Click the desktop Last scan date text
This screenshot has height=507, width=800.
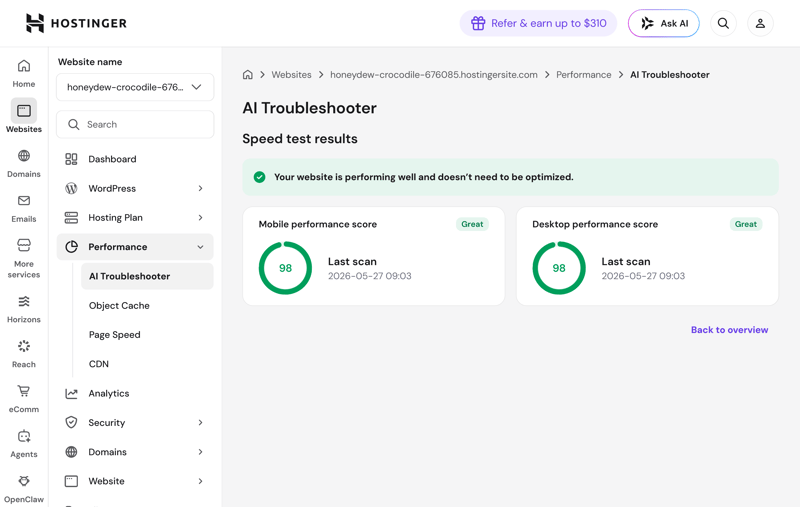(x=643, y=276)
